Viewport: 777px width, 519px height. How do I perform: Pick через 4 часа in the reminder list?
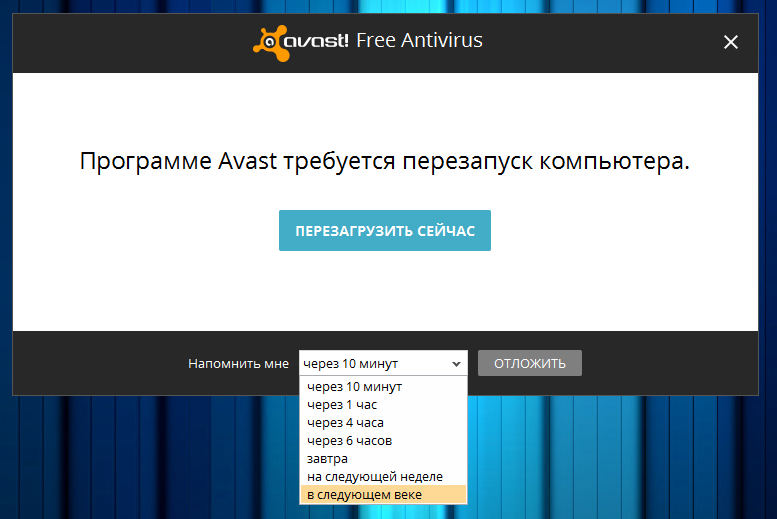345,423
